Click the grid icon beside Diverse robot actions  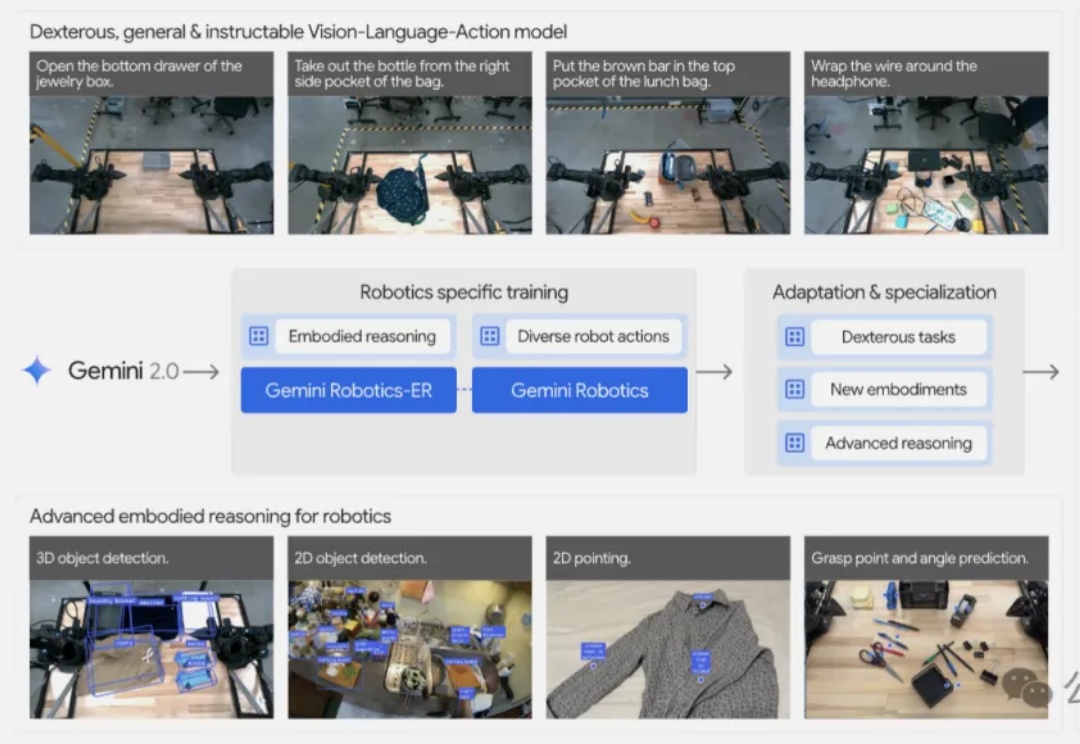[x=490, y=336]
